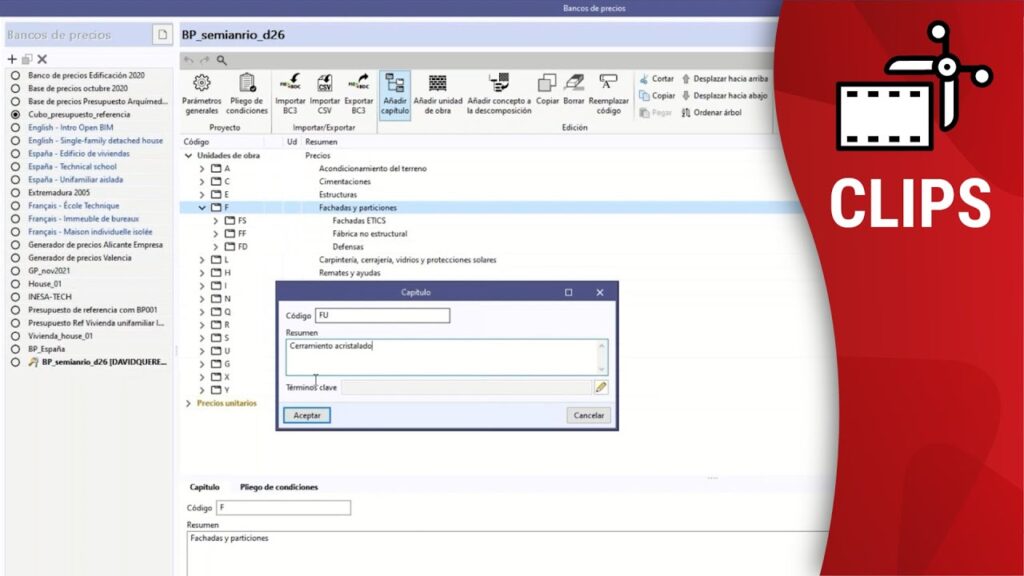Collapse the F chapter tree node
Image resolution: width=1024 pixels, height=576 pixels.
coord(202,208)
